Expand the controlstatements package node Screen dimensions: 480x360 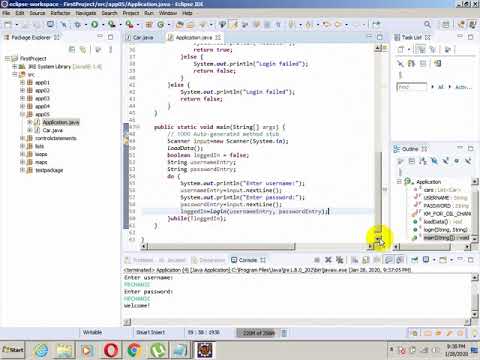pos(22,138)
